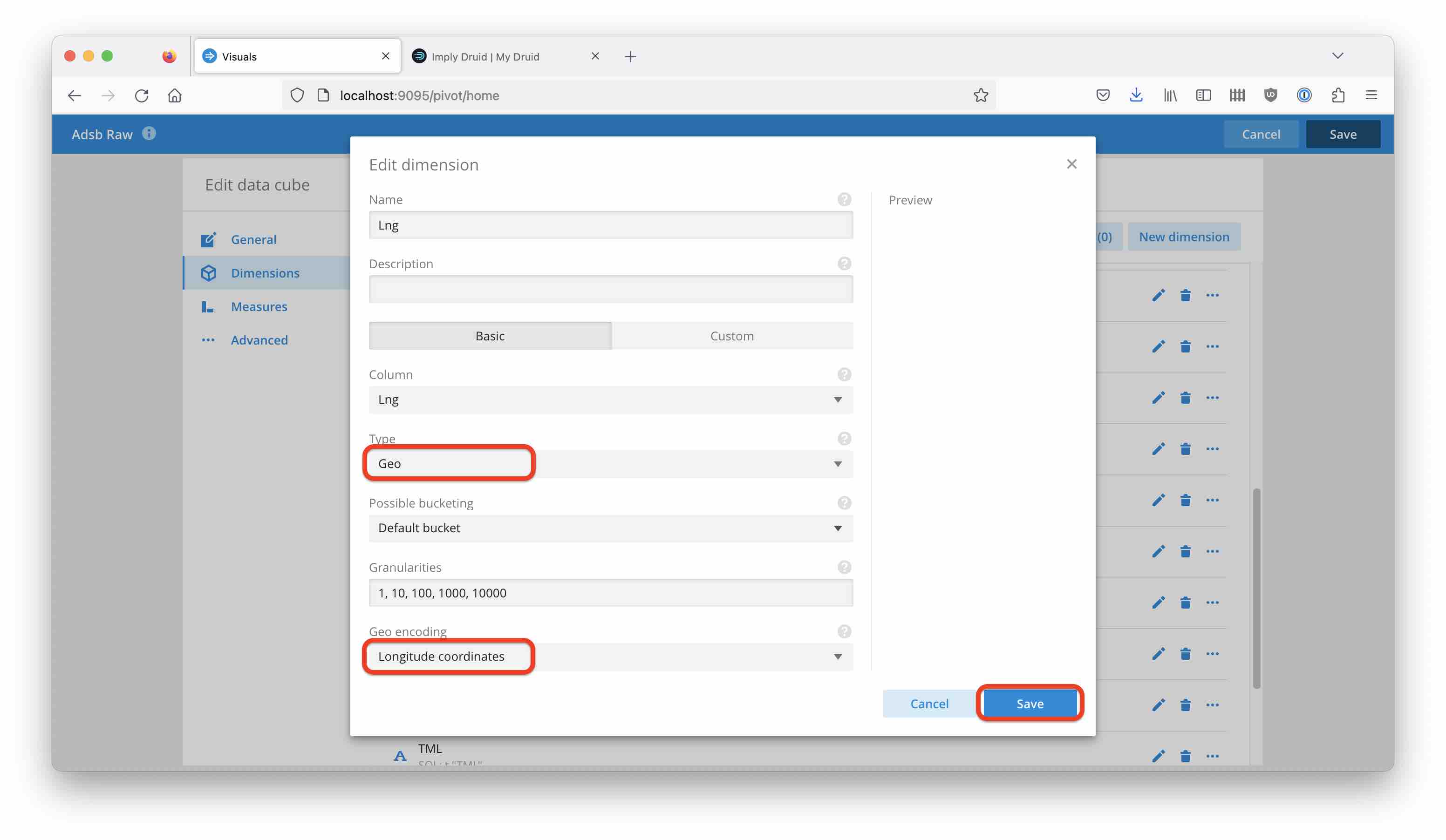Bookmark this page with the star icon

click(x=981, y=95)
